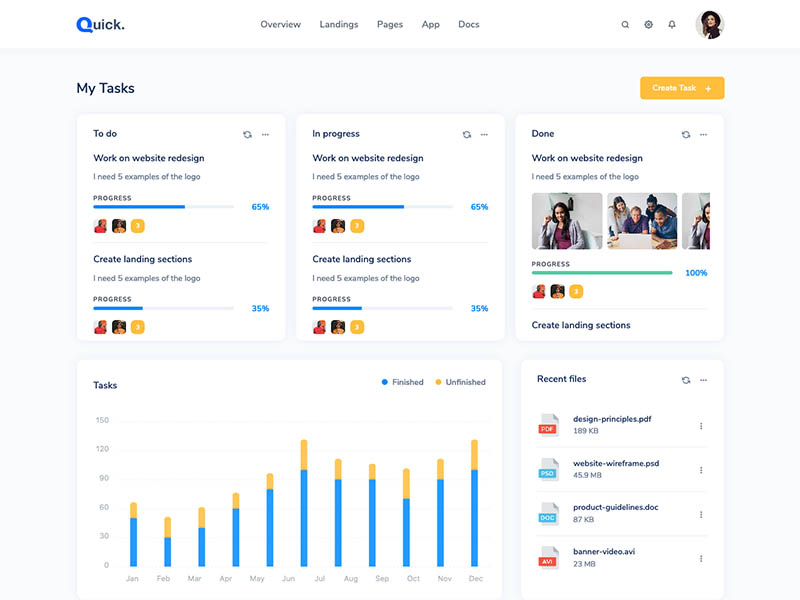
Task: Expand the Recent files more options menu
Action: tap(703, 380)
